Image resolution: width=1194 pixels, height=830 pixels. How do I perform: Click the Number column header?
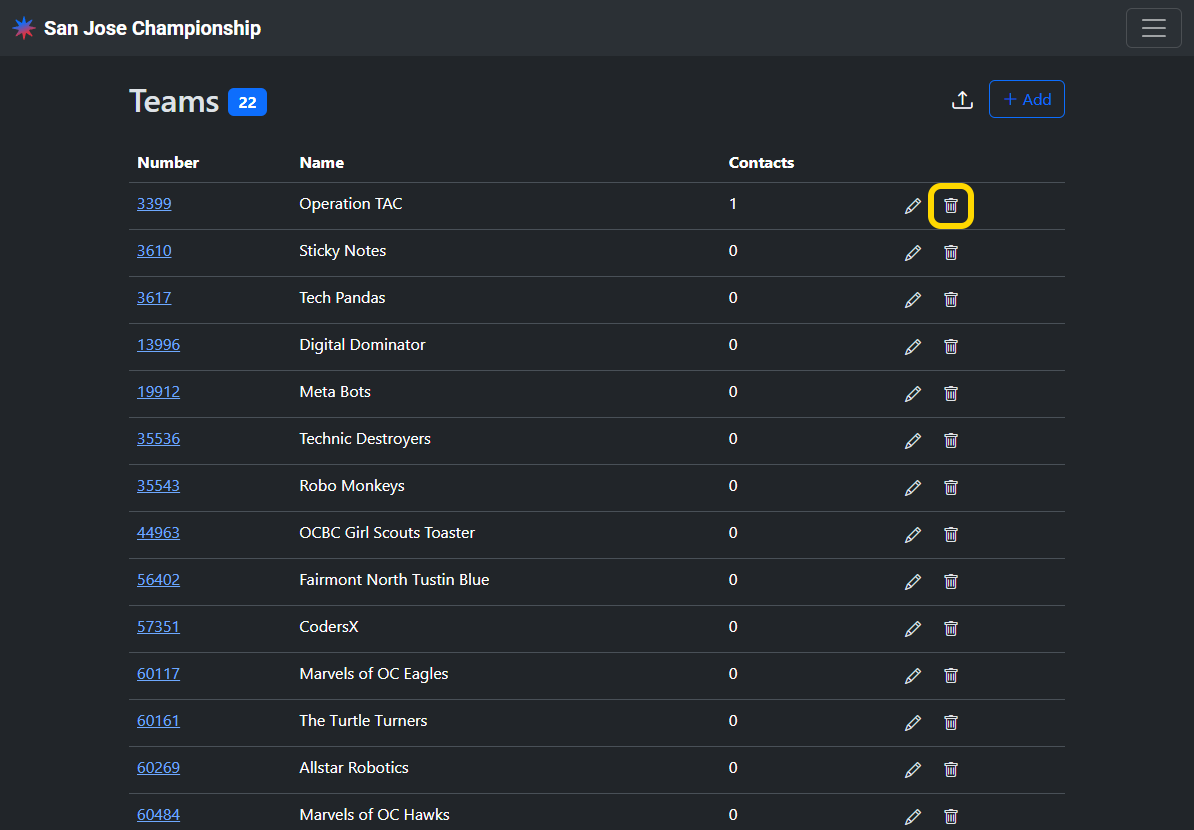click(168, 163)
